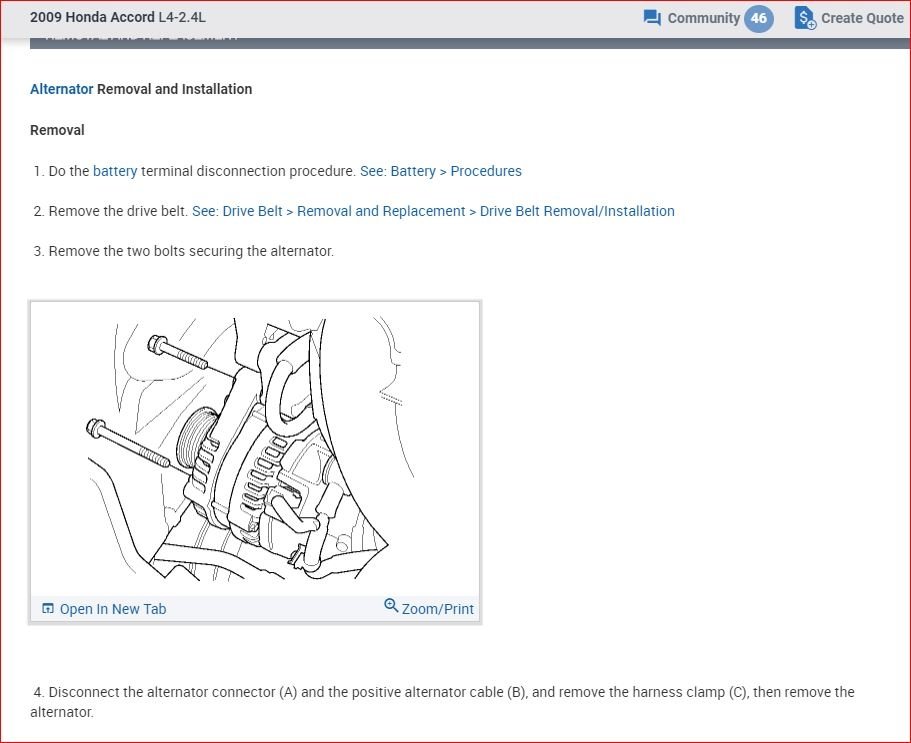Screen dimensions: 911x743
Task: Click the Community chat bubble icon
Action: pyautogui.click(x=652, y=18)
